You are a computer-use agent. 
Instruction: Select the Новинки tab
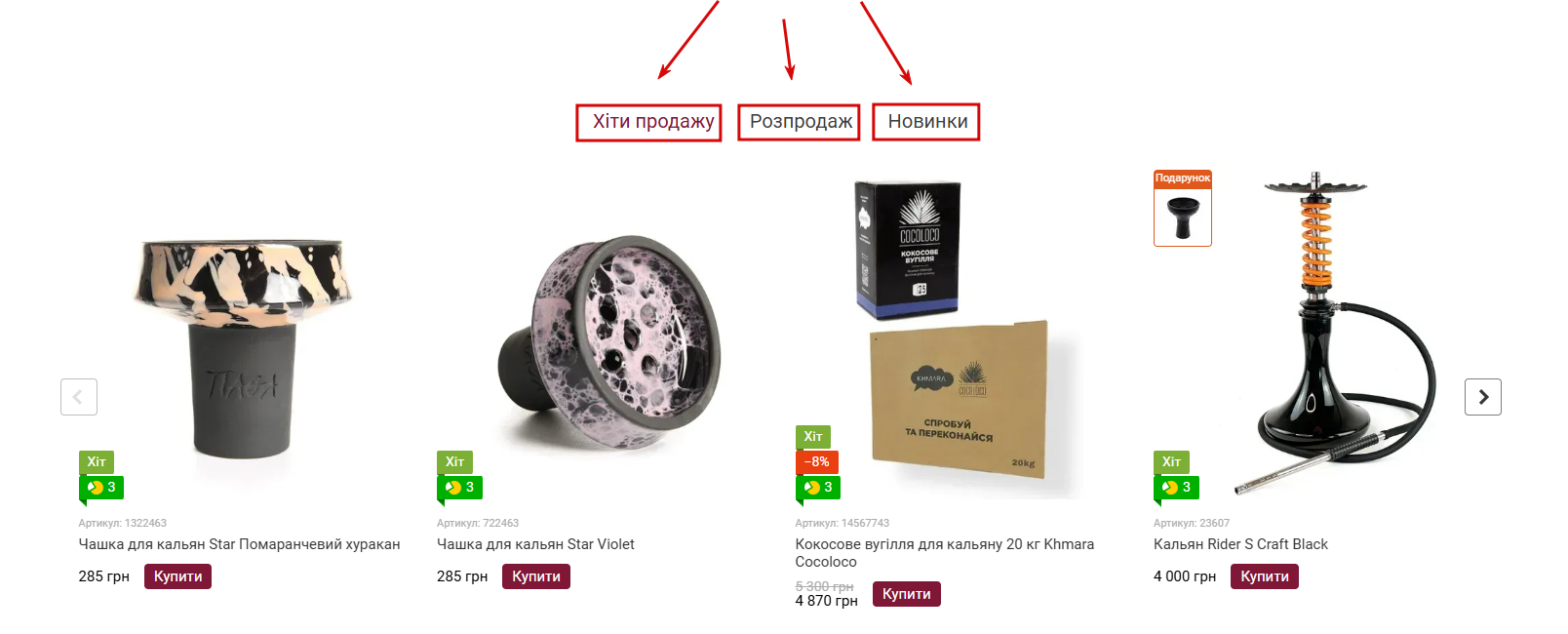click(x=927, y=122)
